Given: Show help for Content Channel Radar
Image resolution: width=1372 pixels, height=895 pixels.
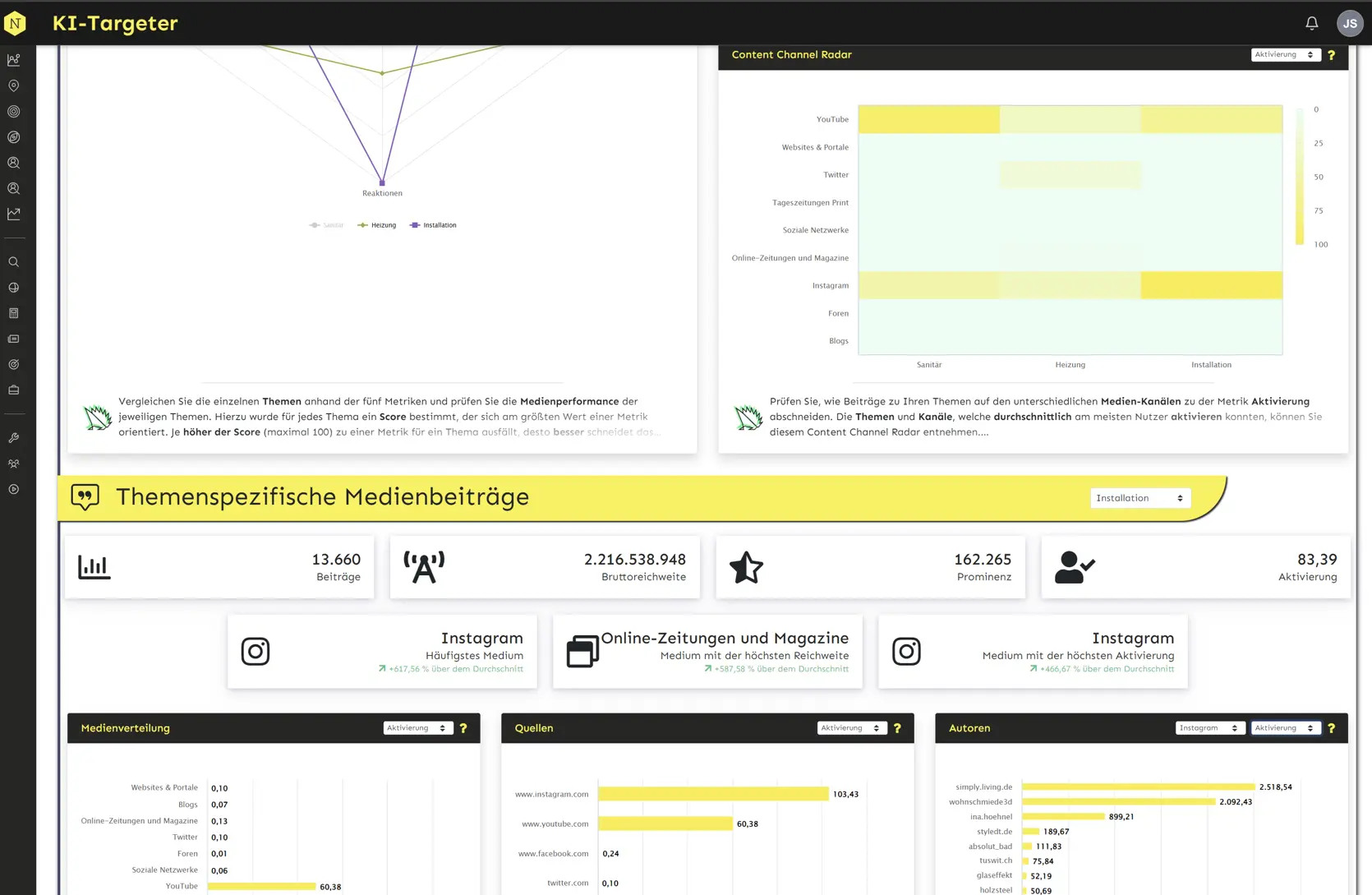Looking at the screenshot, I should (x=1331, y=55).
